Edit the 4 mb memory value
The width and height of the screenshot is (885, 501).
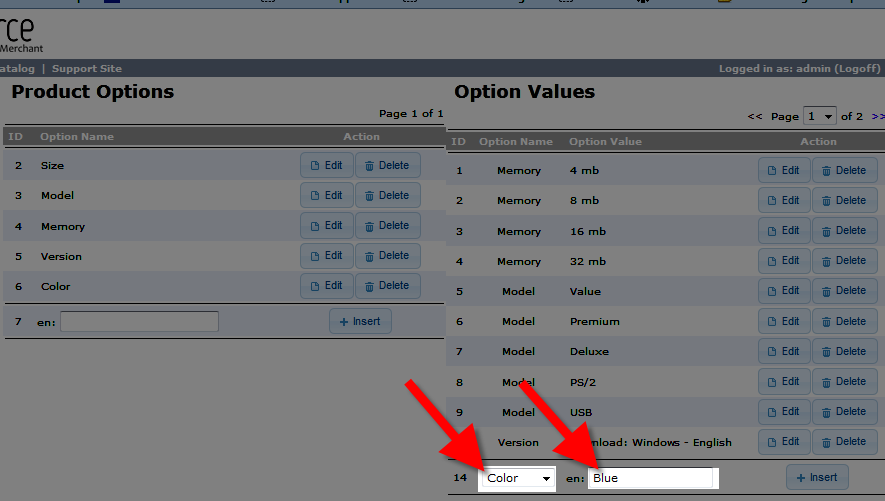(783, 170)
